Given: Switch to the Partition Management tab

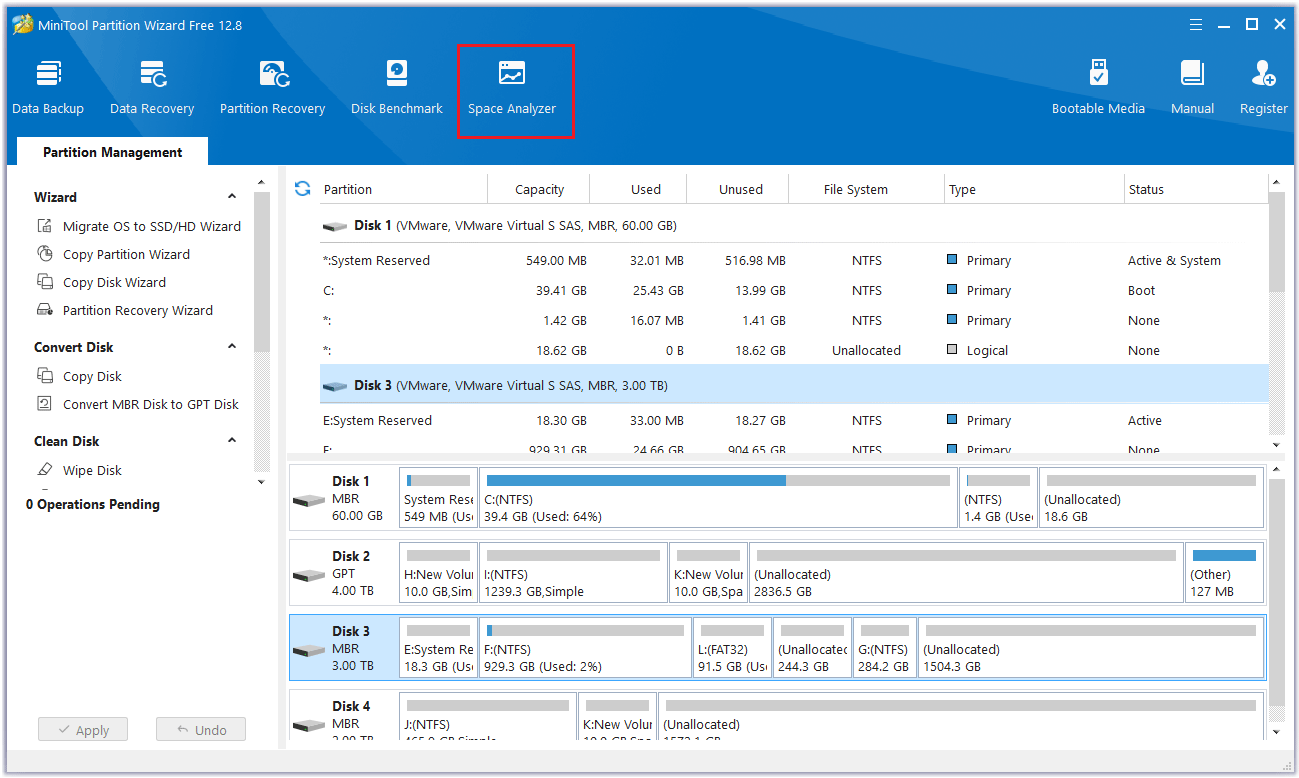Looking at the screenshot, I should point(112,152).
